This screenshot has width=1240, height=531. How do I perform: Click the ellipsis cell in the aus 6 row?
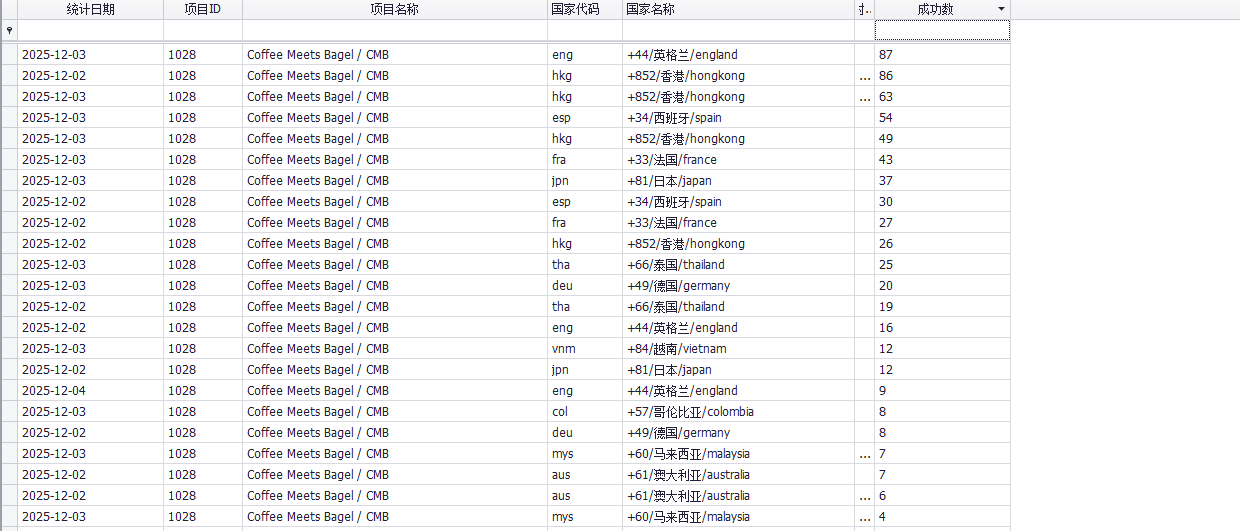coord(865,496)
